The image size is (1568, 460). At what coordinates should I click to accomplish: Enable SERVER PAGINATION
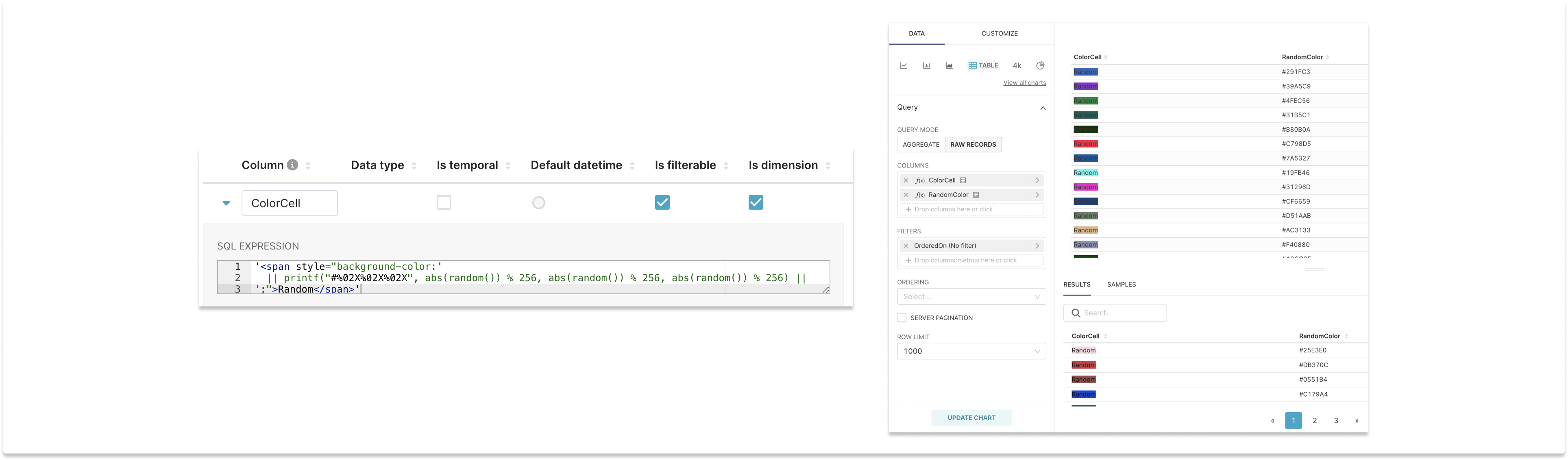(x=902, y=317)
